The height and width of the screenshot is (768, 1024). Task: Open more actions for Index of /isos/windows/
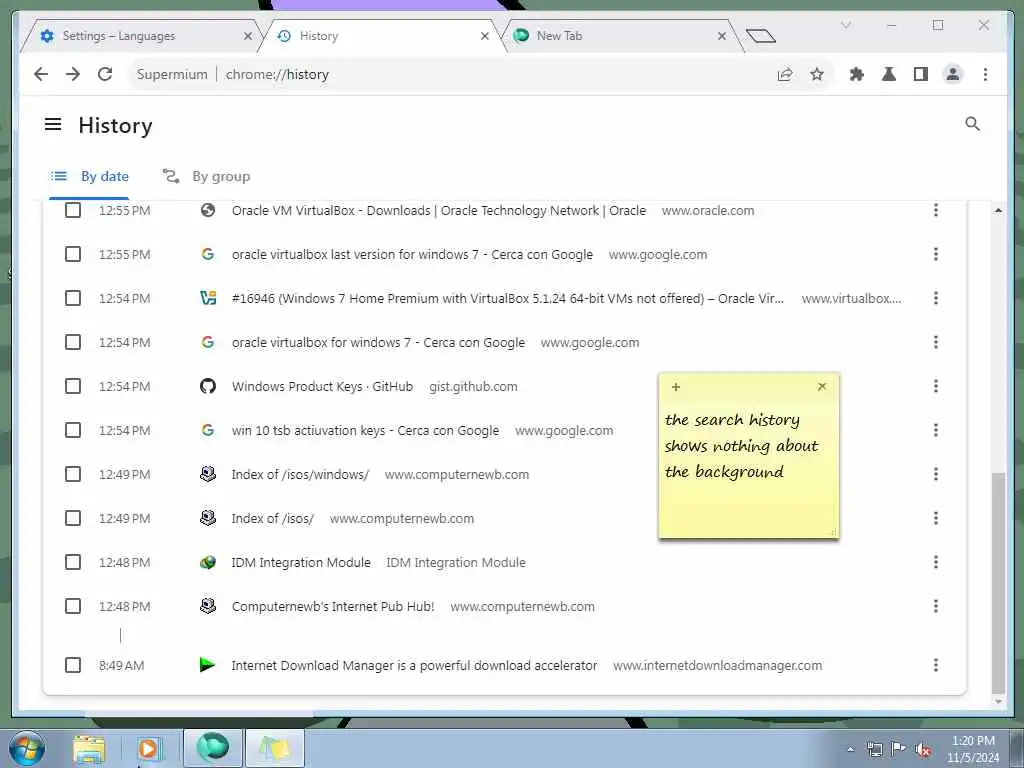click(x=936, y=474)
